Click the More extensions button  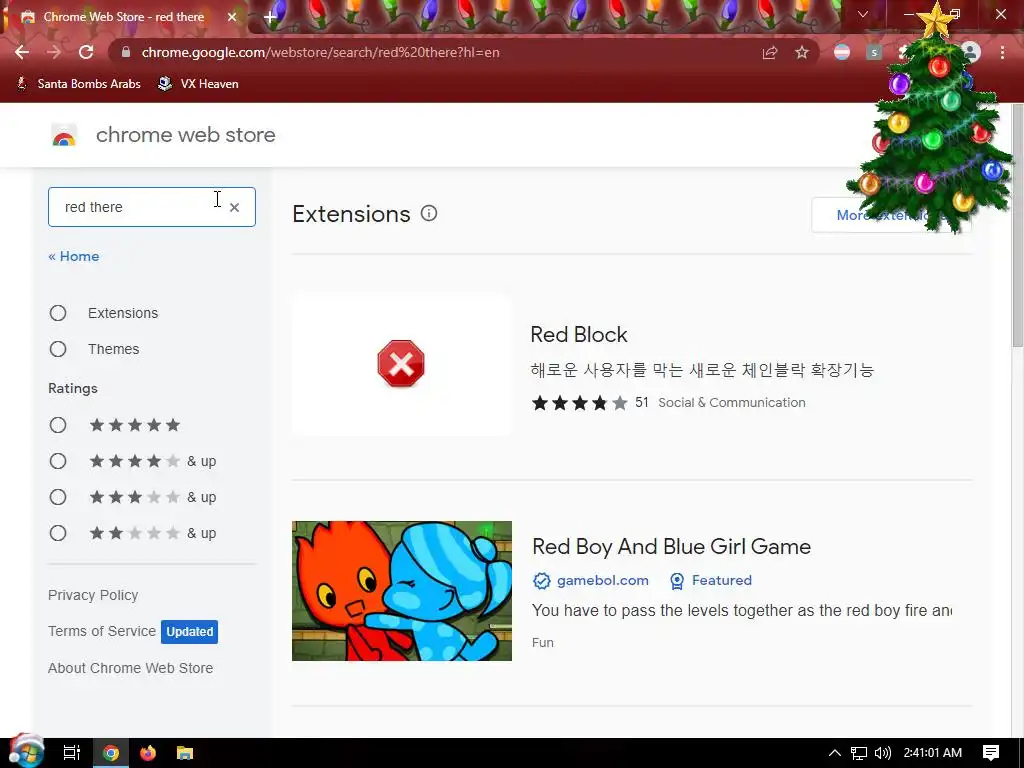click(891, 215)
